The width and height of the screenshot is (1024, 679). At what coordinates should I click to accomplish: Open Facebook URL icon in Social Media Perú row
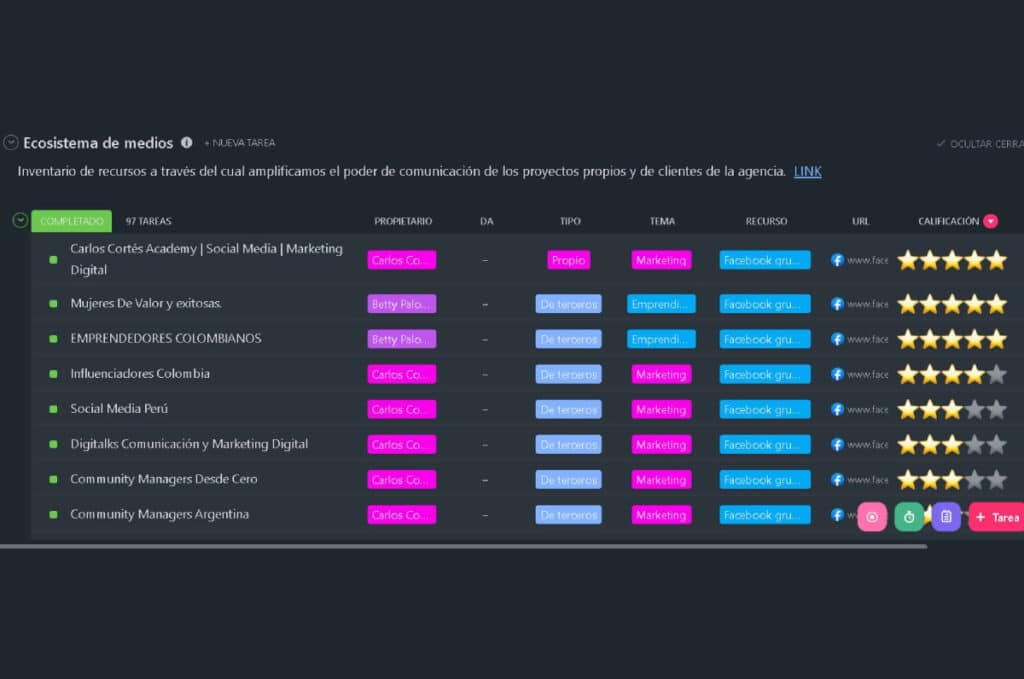point(837,409)
